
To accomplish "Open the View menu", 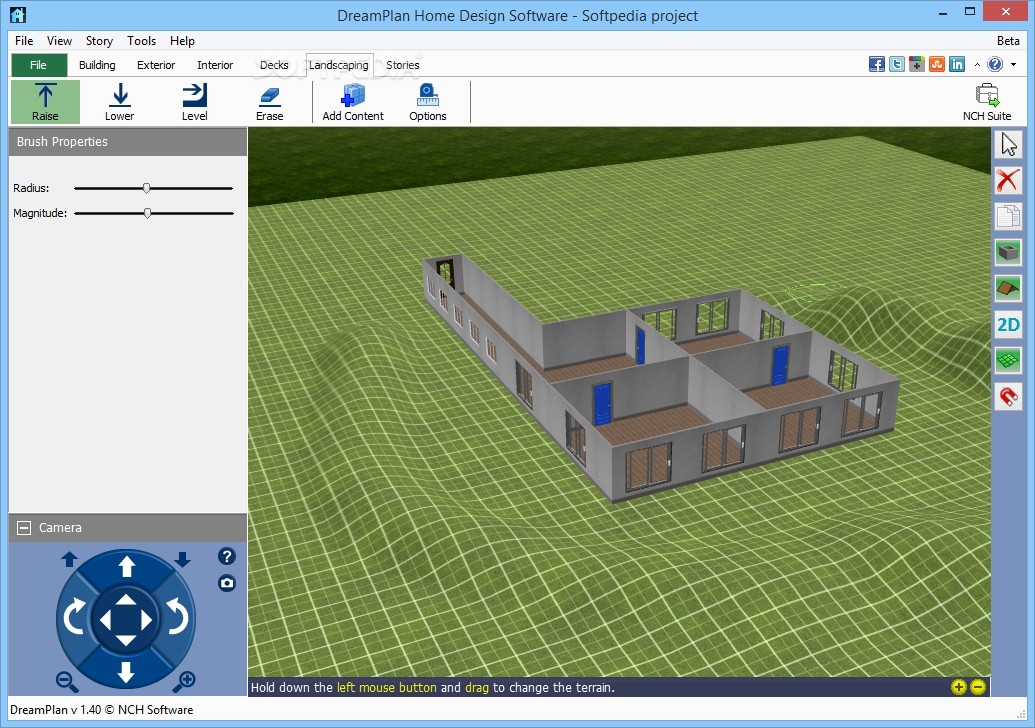I will 59,41.
